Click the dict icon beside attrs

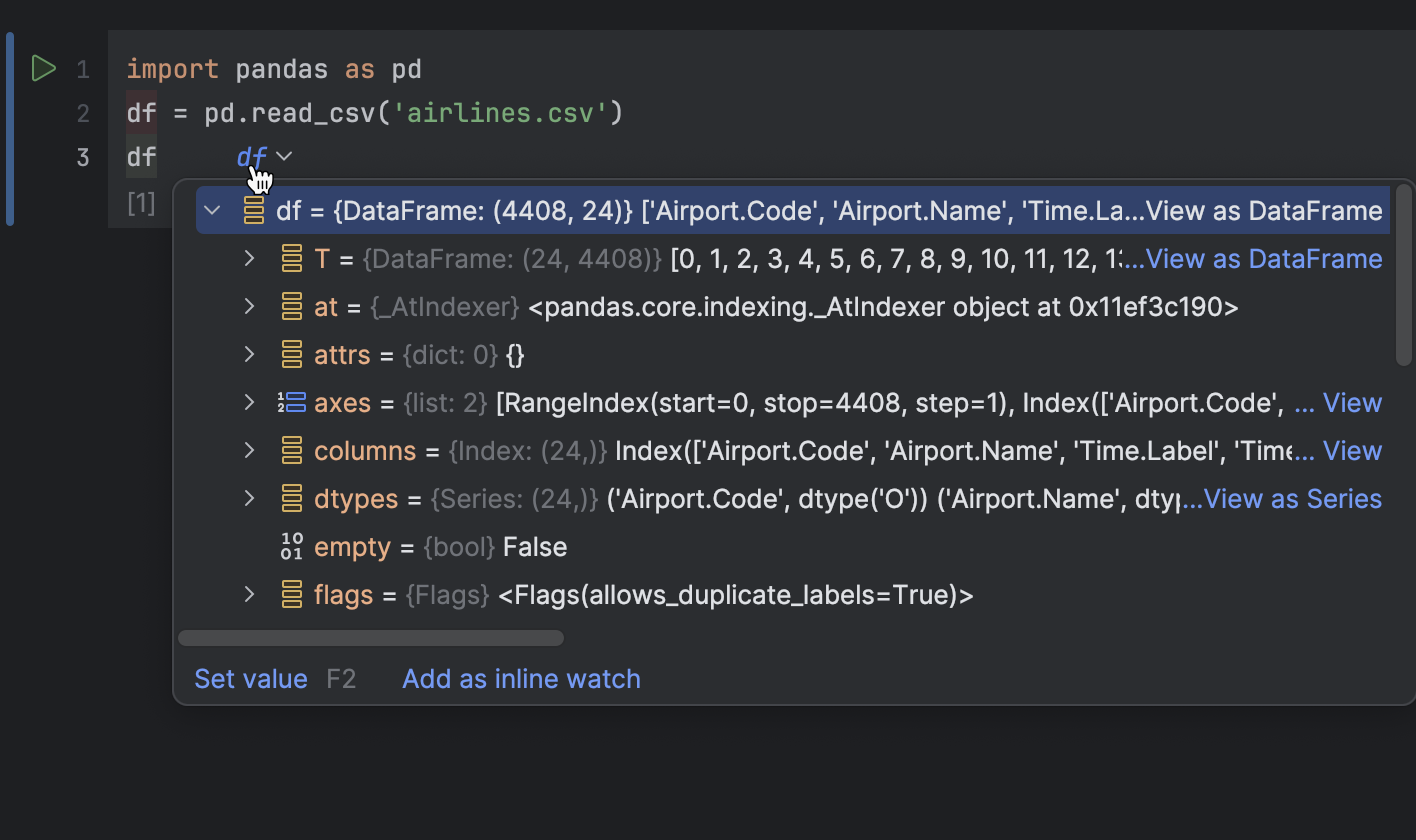point(291,354)
